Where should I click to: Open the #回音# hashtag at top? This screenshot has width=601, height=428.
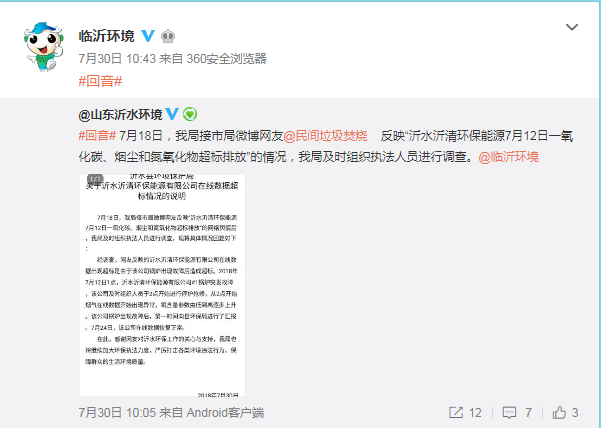(100, 81)
